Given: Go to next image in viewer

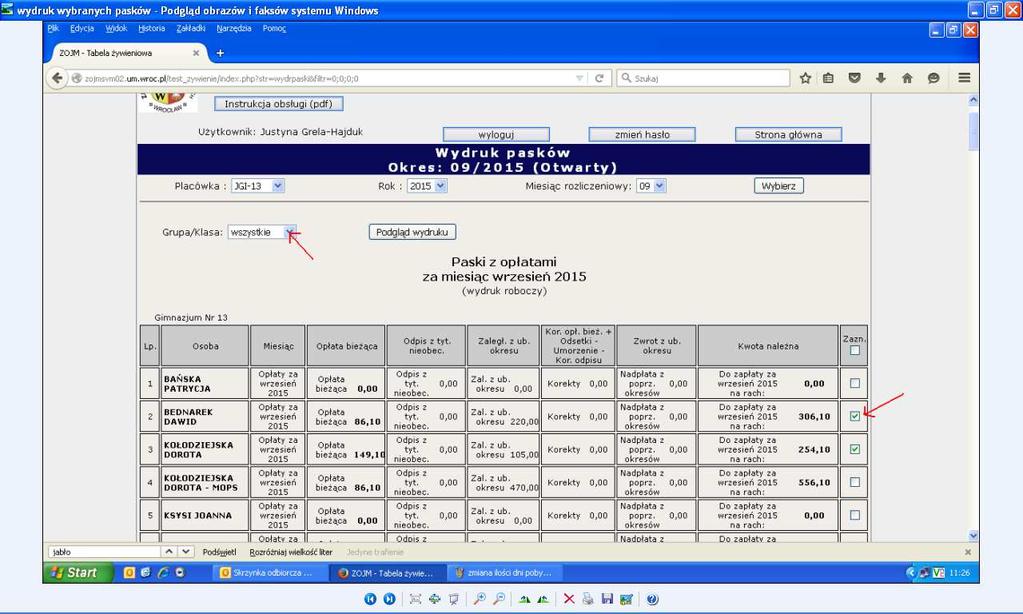Looking at the screenshot, I should click(389, 598).
